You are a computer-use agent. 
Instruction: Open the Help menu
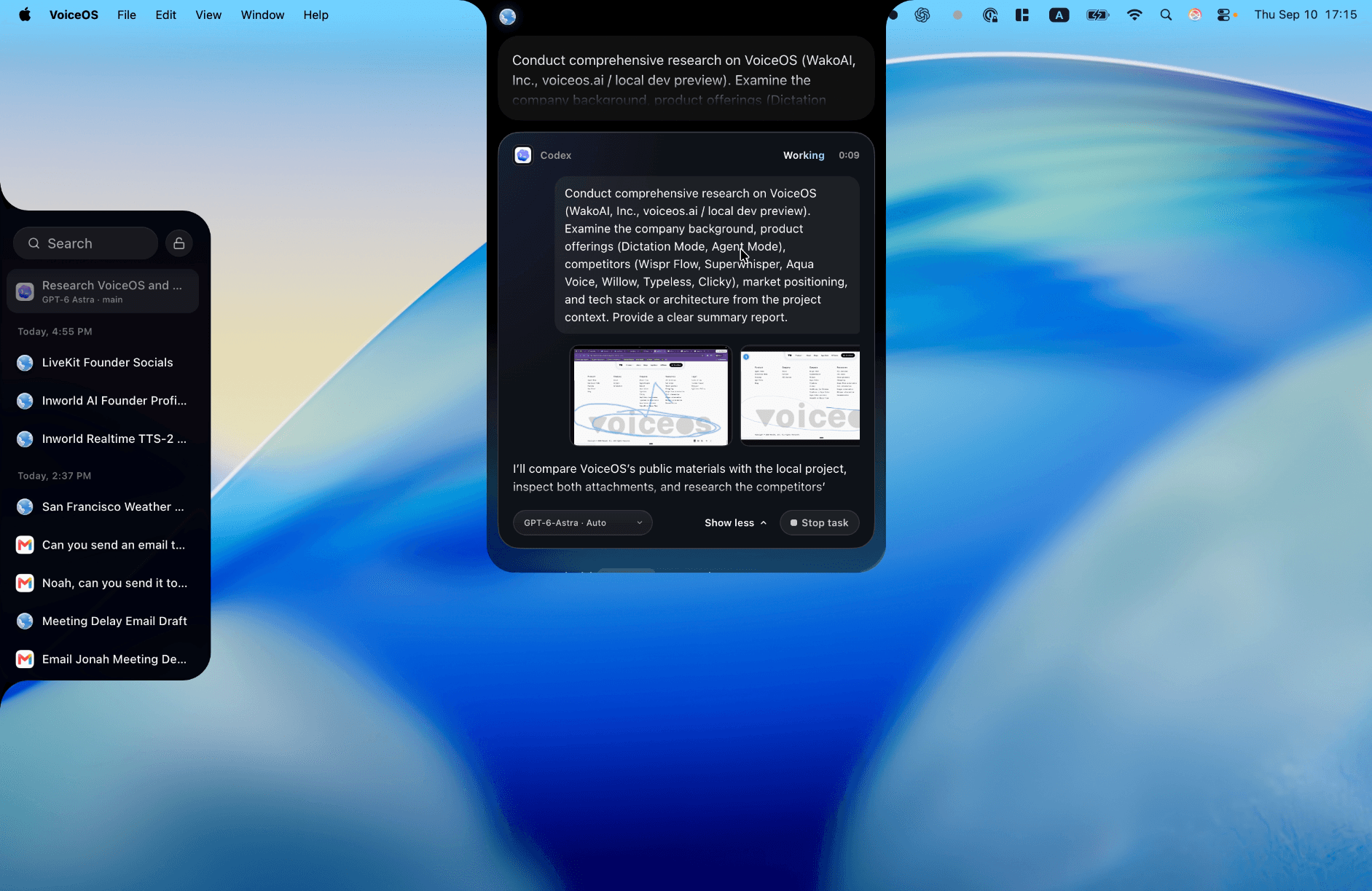(x=315, y=15)
